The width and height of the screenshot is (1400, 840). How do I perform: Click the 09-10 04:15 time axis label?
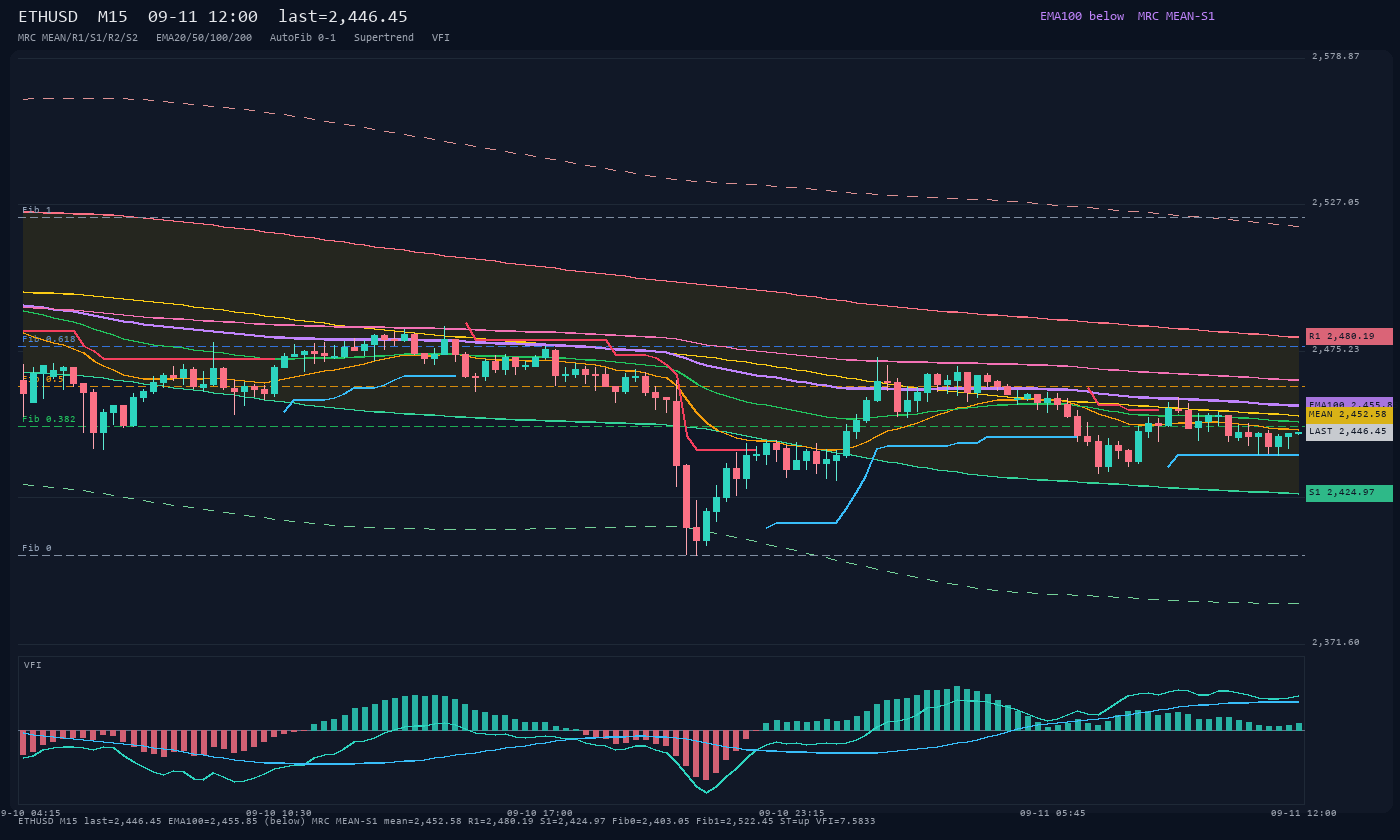point(30,813)
